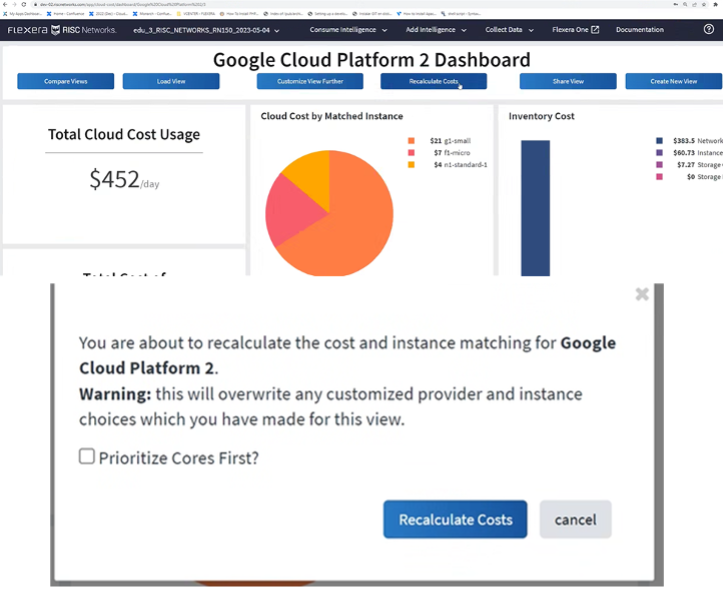725x589 pixels.
Task: Click browser back arrow
Action: (x=5, y=5)
